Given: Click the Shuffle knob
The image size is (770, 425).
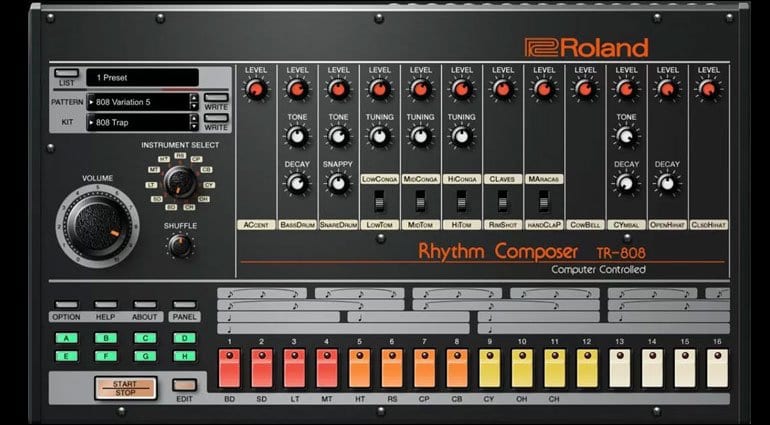Looking at the screenshot, I should click(180, 245).
